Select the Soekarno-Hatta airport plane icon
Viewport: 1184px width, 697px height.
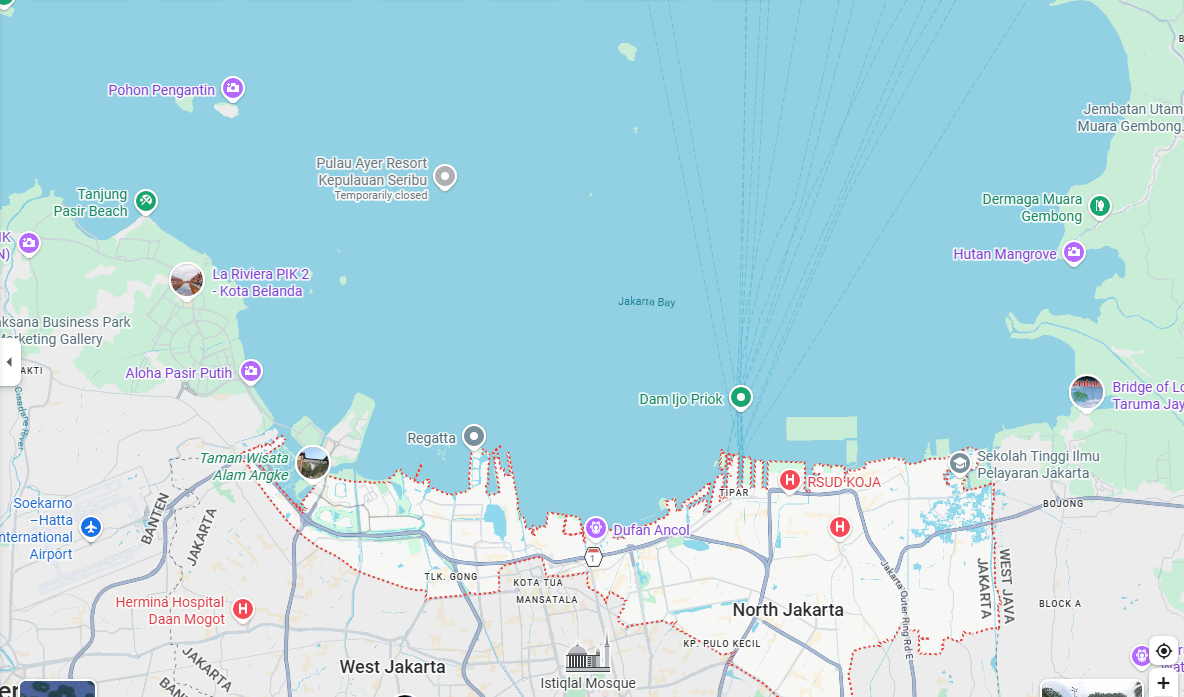(91, 527)
